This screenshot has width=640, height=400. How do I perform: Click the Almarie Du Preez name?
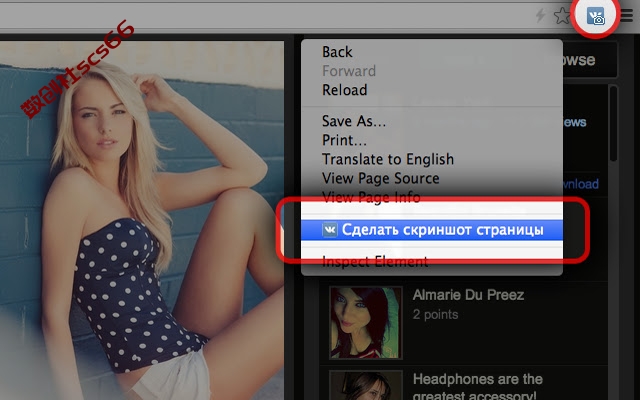click(x=468, y=295)
